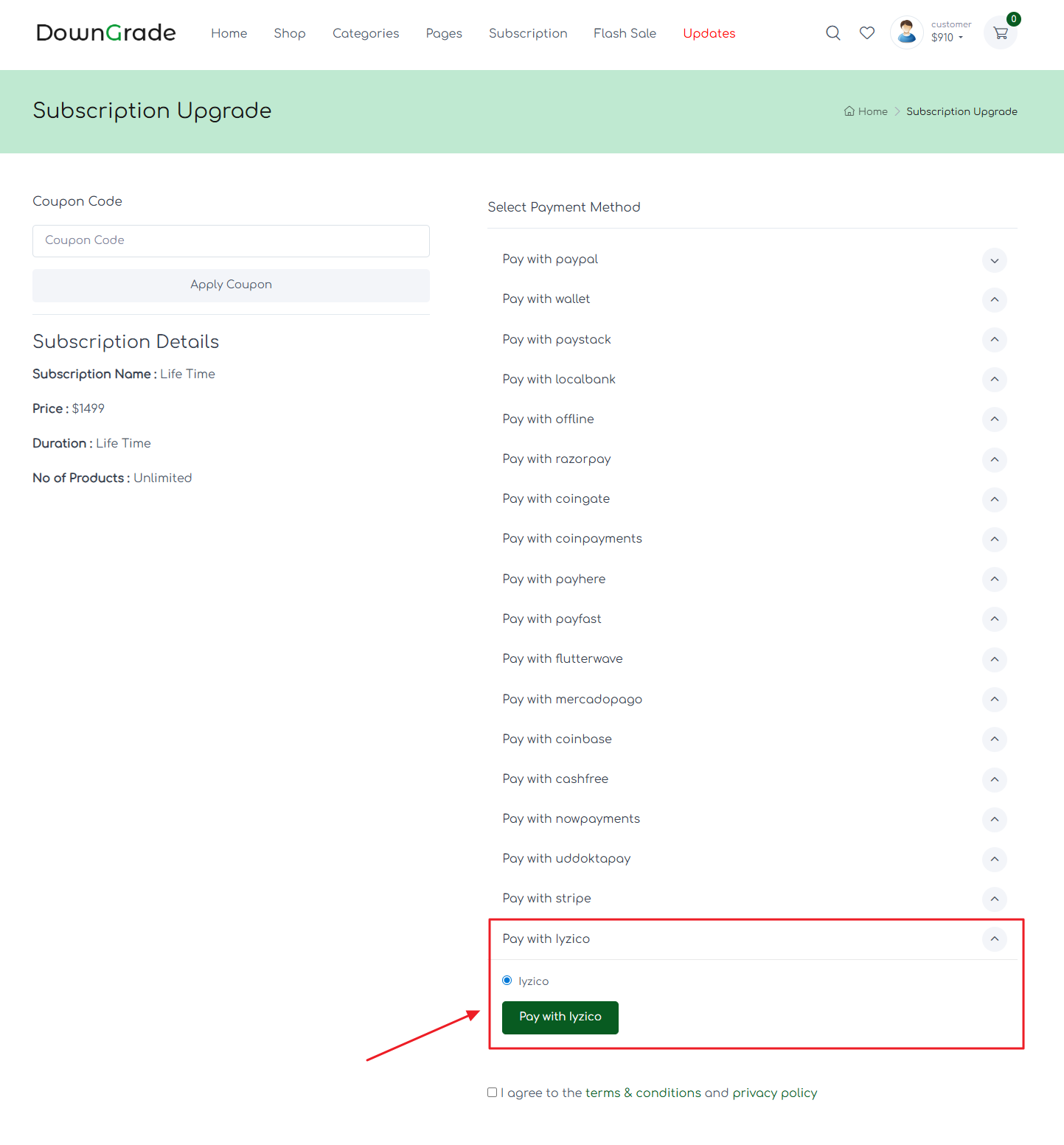Image resolution: width=1064 pixels, height=1145 pixels.
Task: Click the customer avatar picture
Action: point(906,32)
